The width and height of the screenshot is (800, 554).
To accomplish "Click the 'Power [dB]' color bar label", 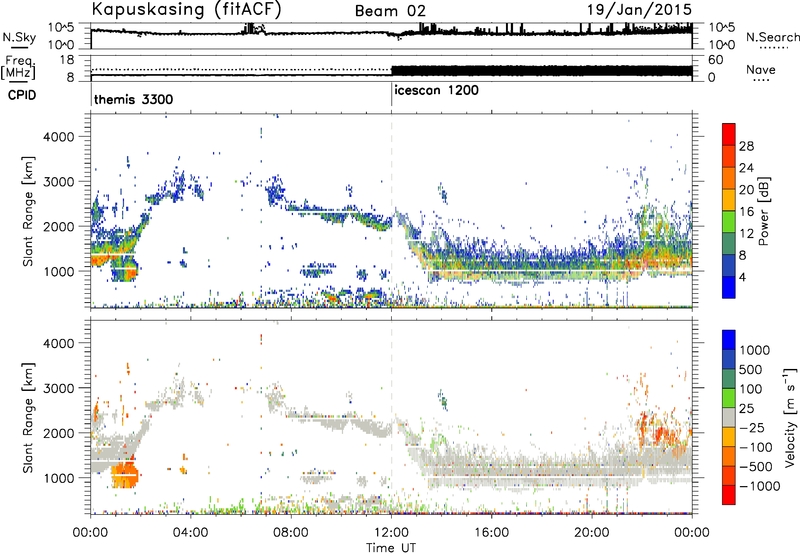I will tap(763, 211).
